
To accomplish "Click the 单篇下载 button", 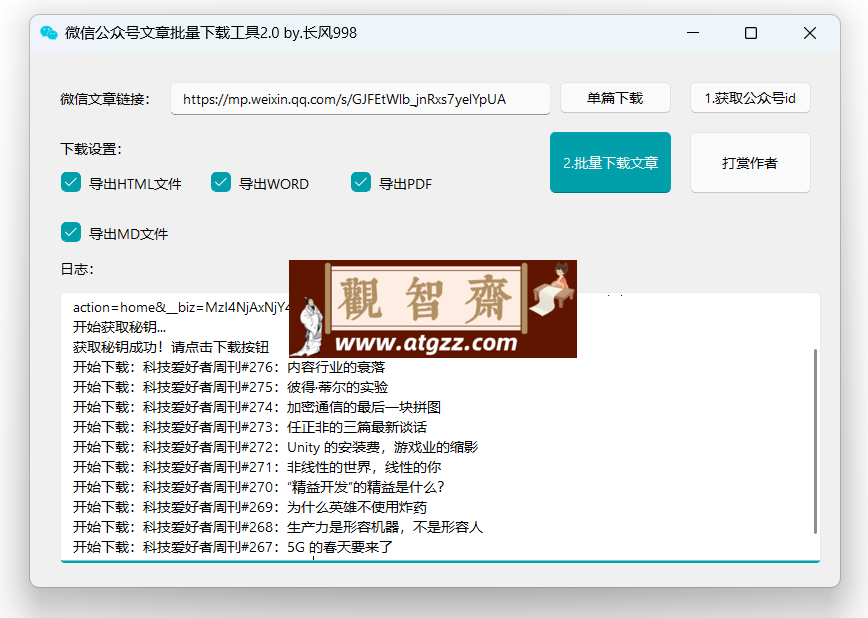I will (615, 98).
